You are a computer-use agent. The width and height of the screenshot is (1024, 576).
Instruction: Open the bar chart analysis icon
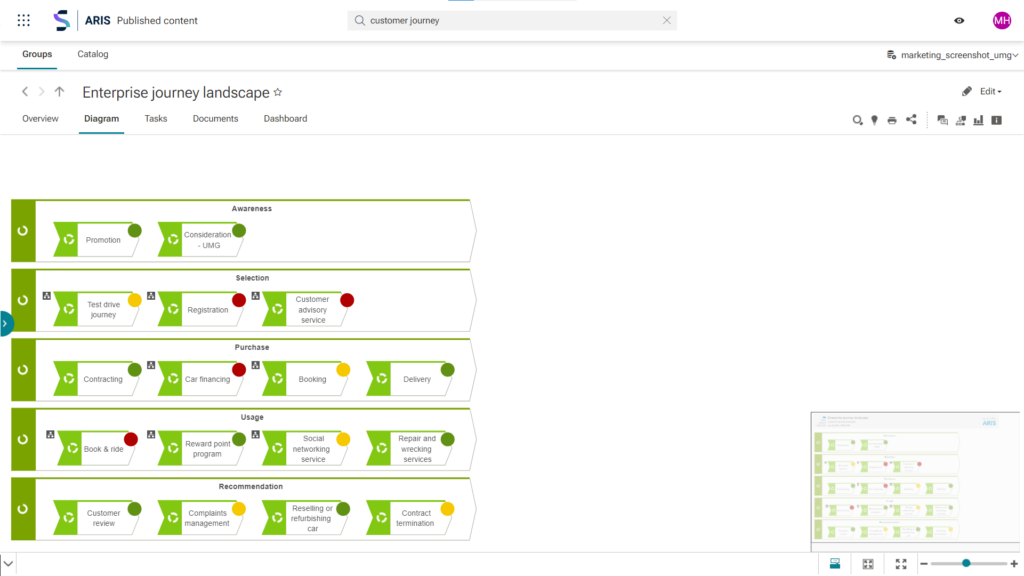pos(978,120)
